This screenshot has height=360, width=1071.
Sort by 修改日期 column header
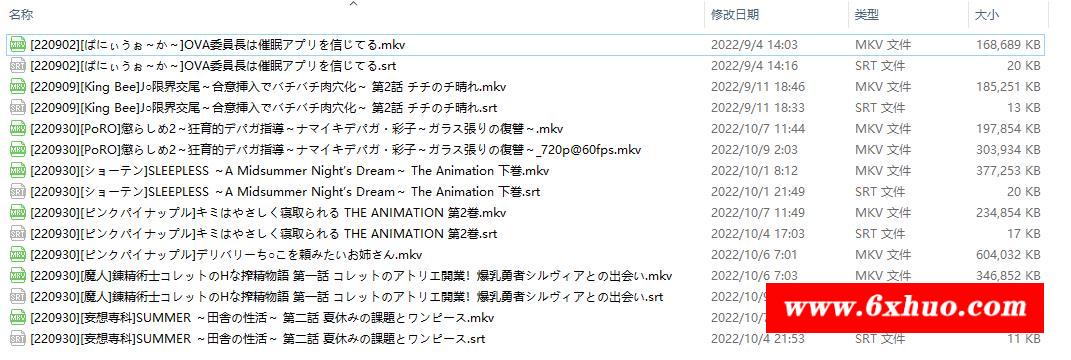point(735,14)
